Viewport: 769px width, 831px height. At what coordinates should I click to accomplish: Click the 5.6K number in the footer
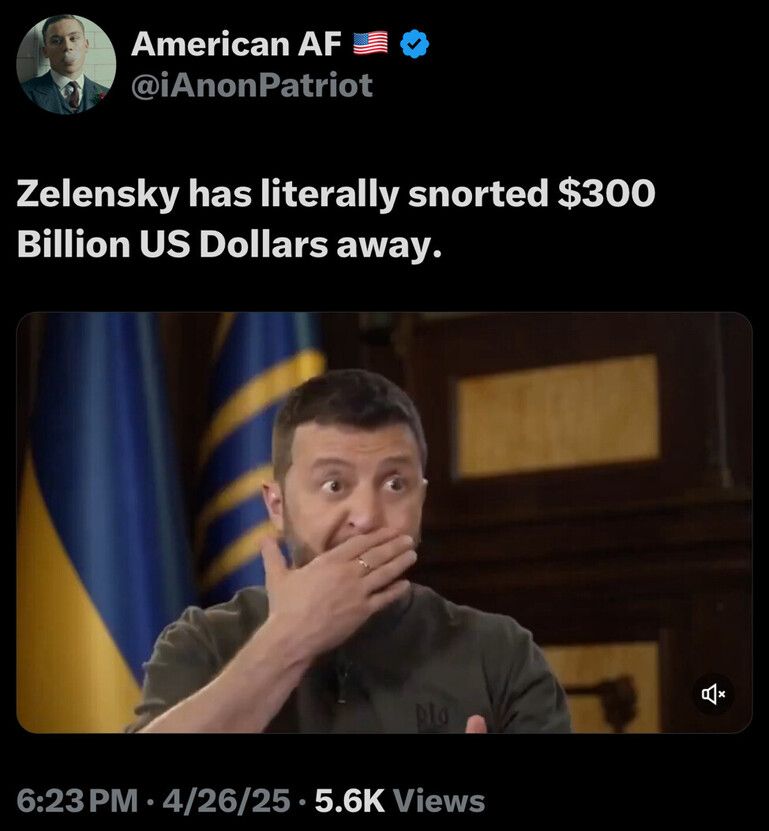350,801
